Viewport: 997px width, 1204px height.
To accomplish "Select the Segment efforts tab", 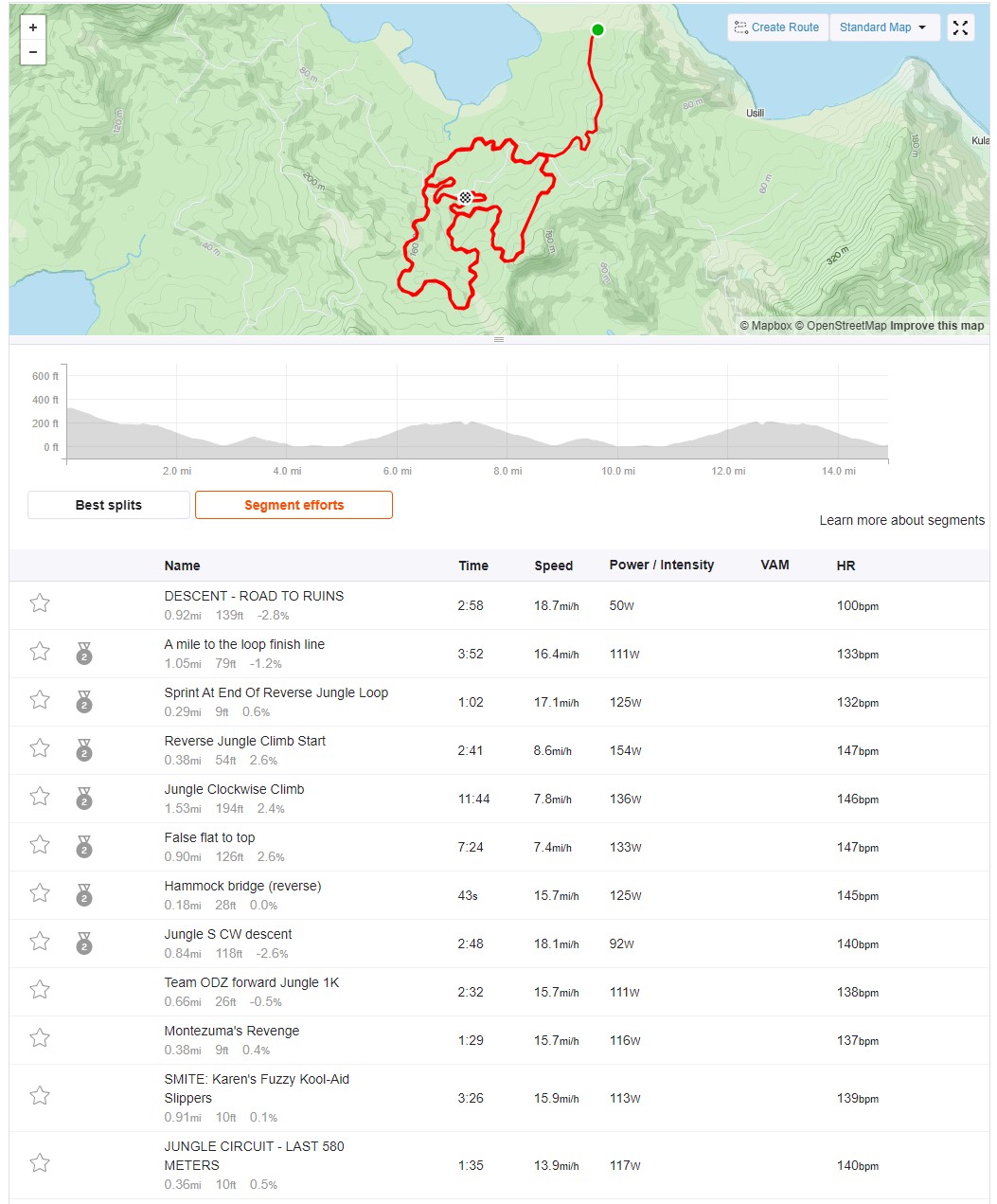I will coord(294,505).
